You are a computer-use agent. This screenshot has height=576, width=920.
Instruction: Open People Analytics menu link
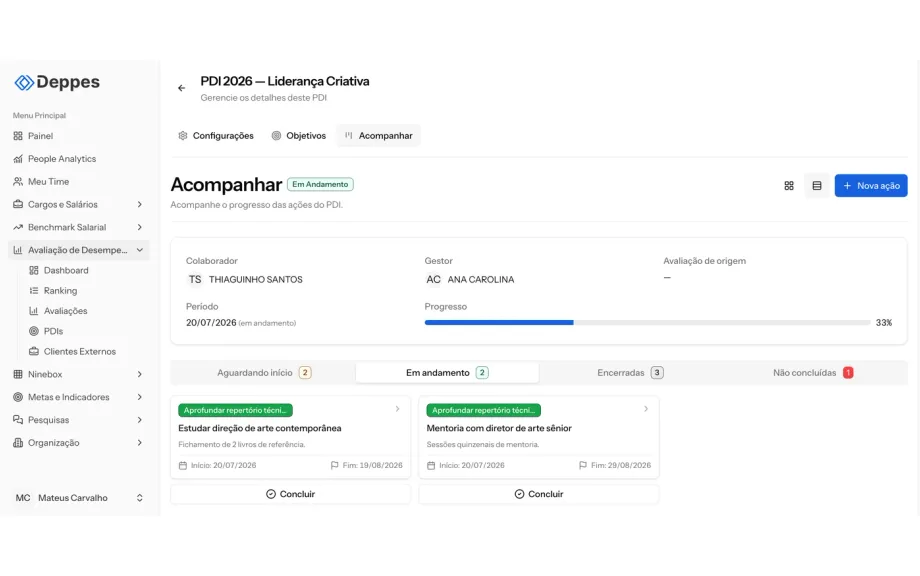click(62, 159)
